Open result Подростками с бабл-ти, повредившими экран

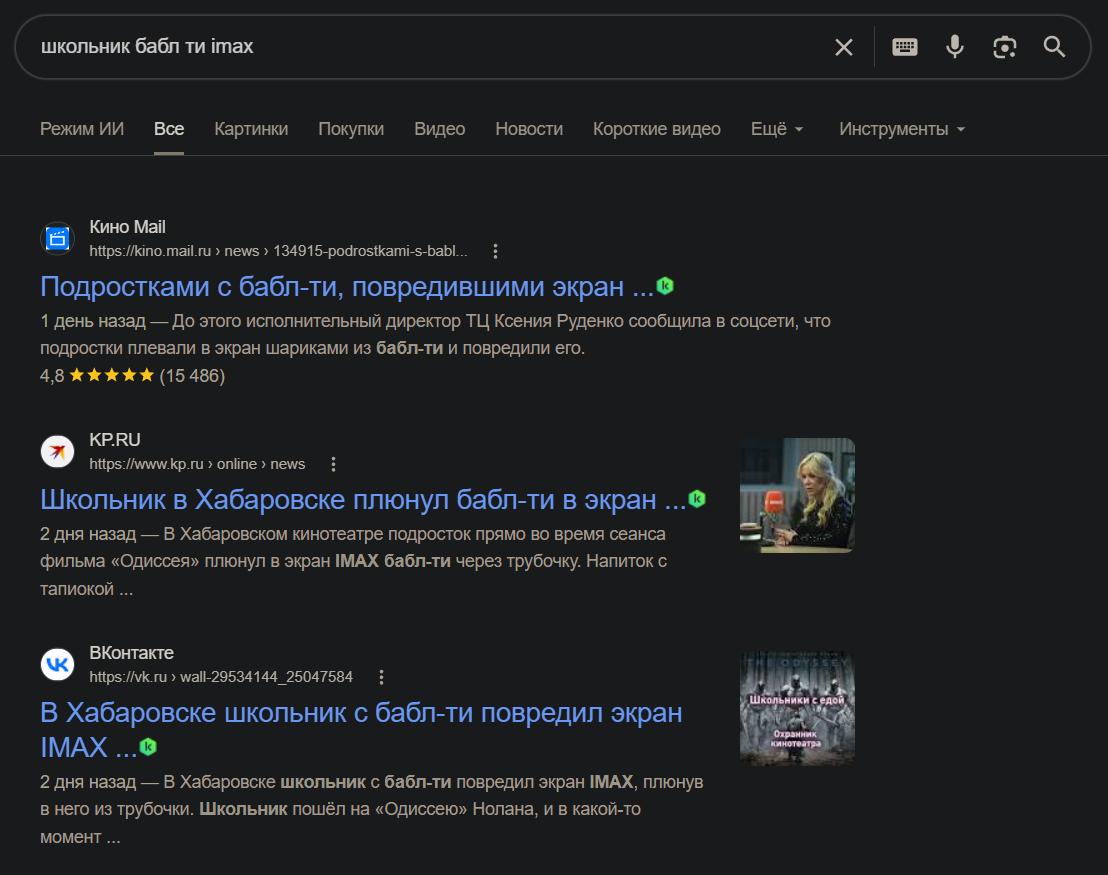[x=347, y=287]
